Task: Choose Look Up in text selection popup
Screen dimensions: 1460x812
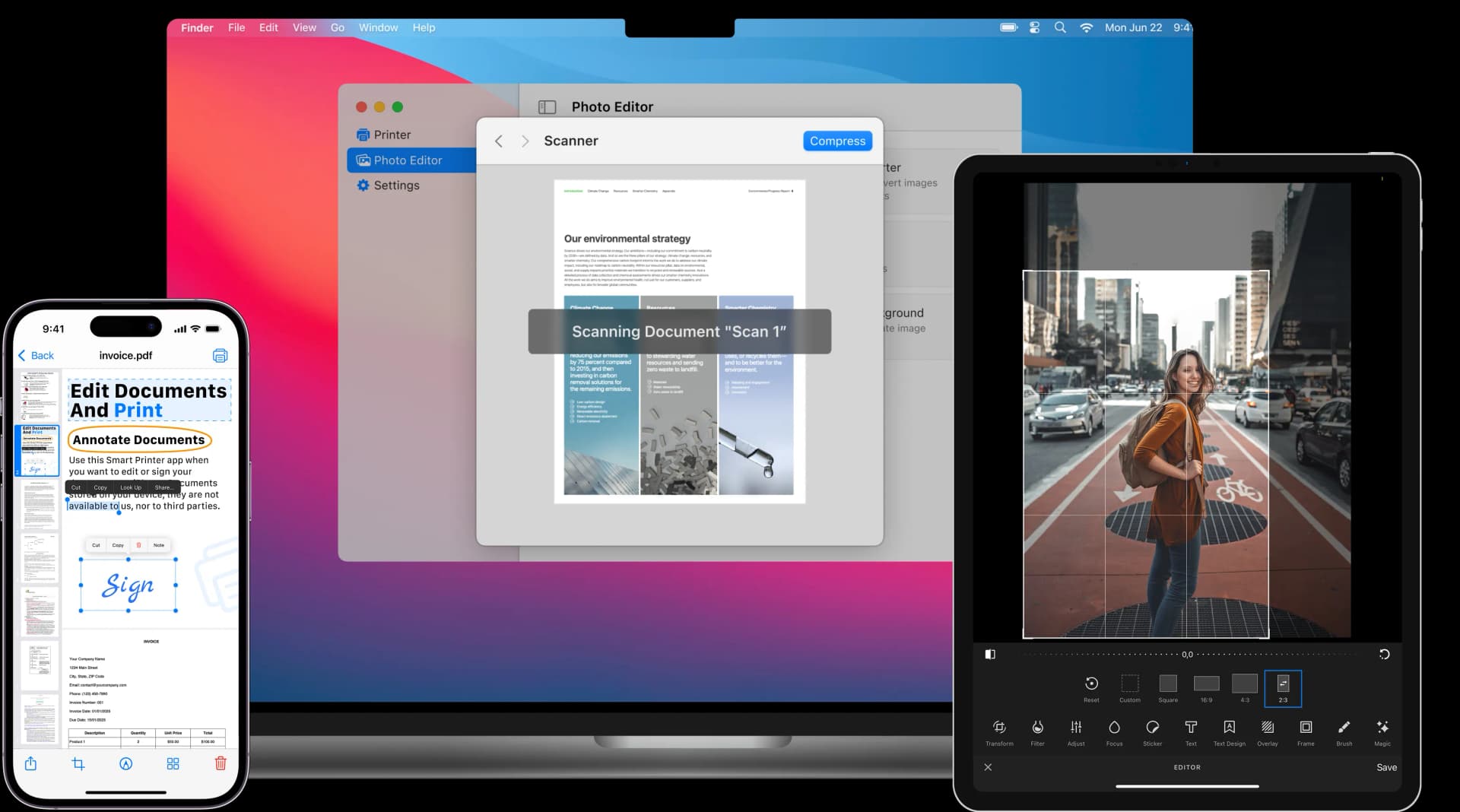Action: tap(131, 487)
